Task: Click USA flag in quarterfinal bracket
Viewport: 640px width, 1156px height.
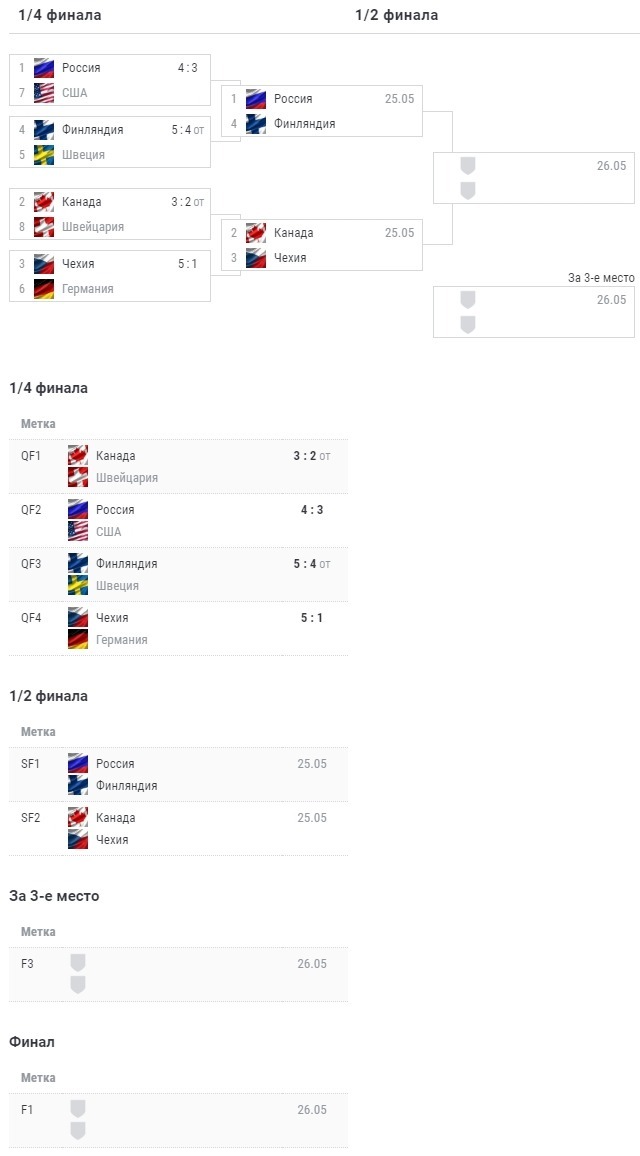Action: pos(44,93)
